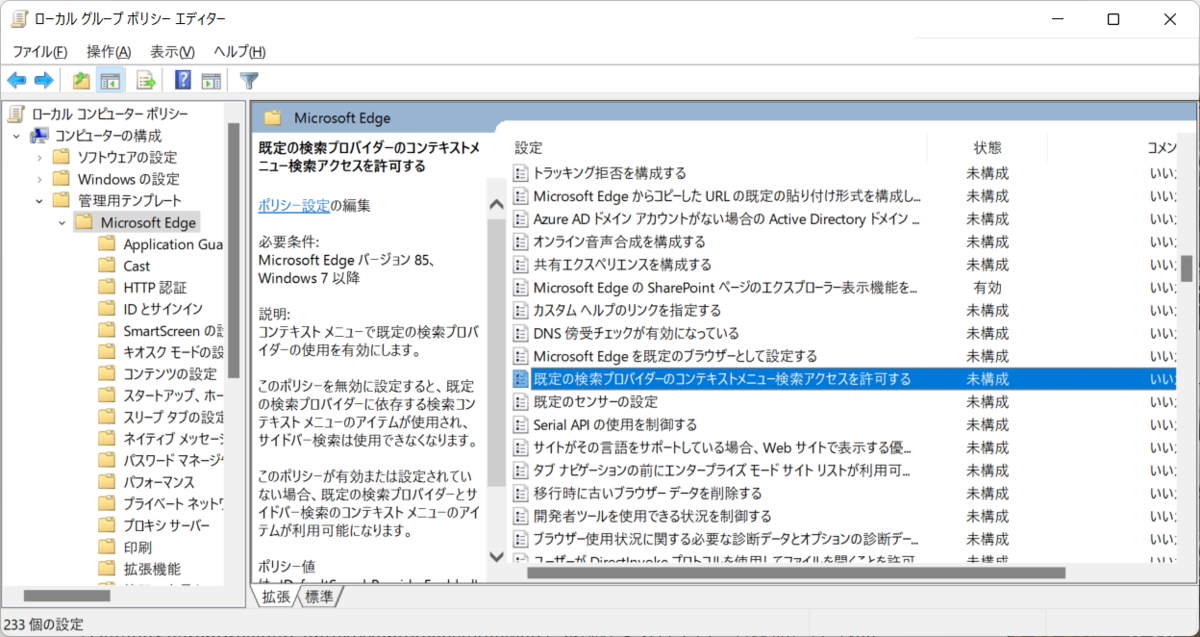Image resolution: width=1200 pixels, height=637 pixels.
Task: Select the カスタム ヘルプのリンクを指定する setting
Action: (627, 310)
